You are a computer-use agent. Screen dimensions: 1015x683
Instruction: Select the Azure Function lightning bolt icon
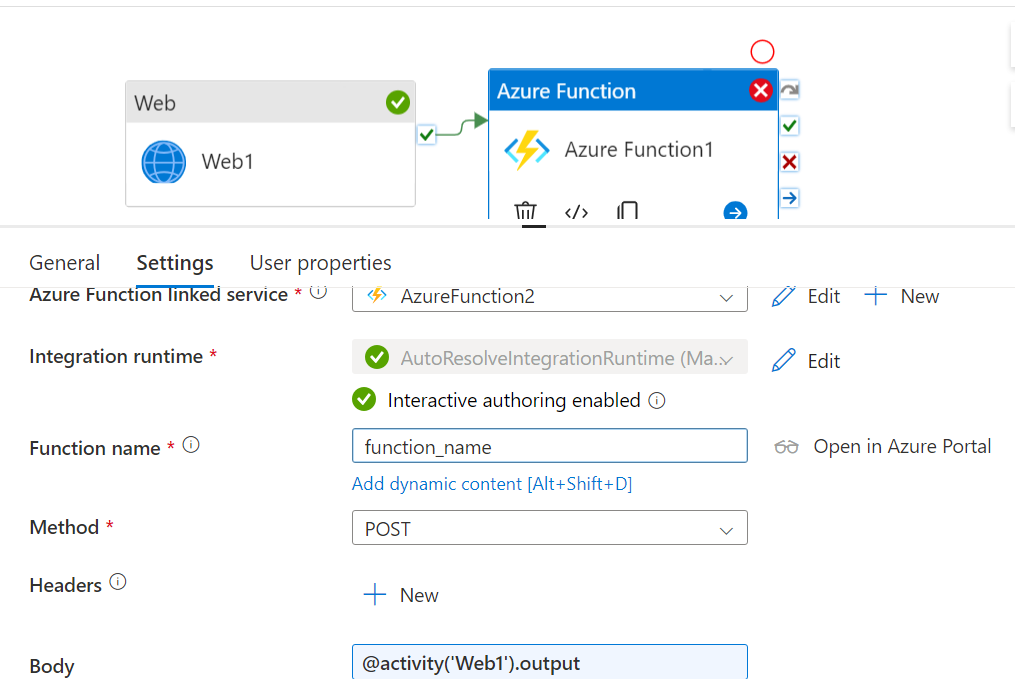[526, 150]
